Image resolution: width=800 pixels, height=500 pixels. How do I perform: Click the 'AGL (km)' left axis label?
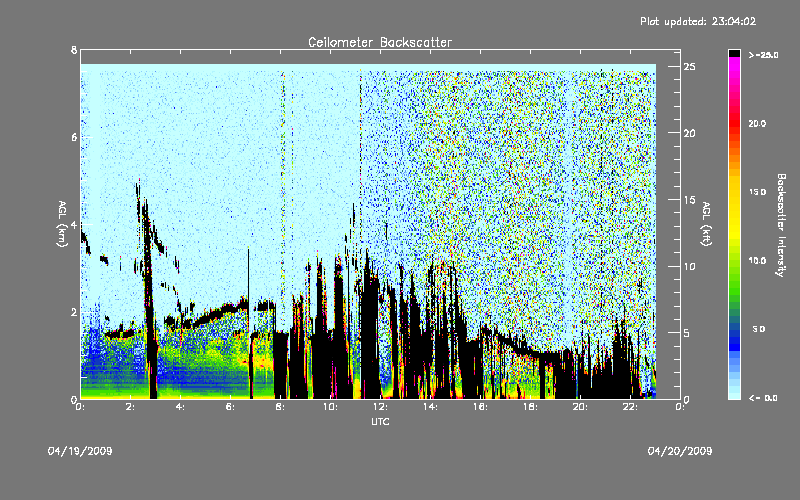[x=62, y=224]
